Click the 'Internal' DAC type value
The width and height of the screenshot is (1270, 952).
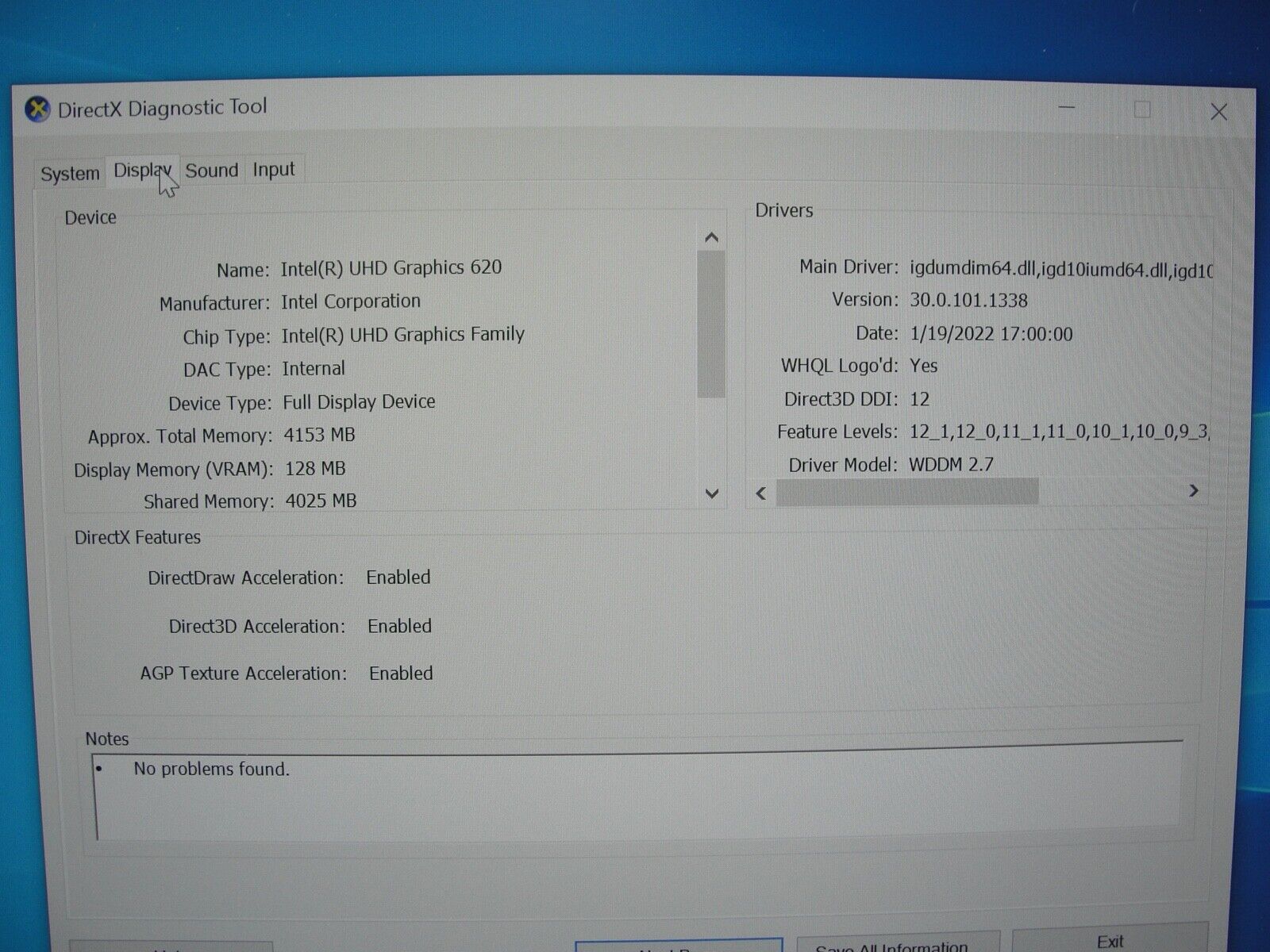tap(314, 369)
